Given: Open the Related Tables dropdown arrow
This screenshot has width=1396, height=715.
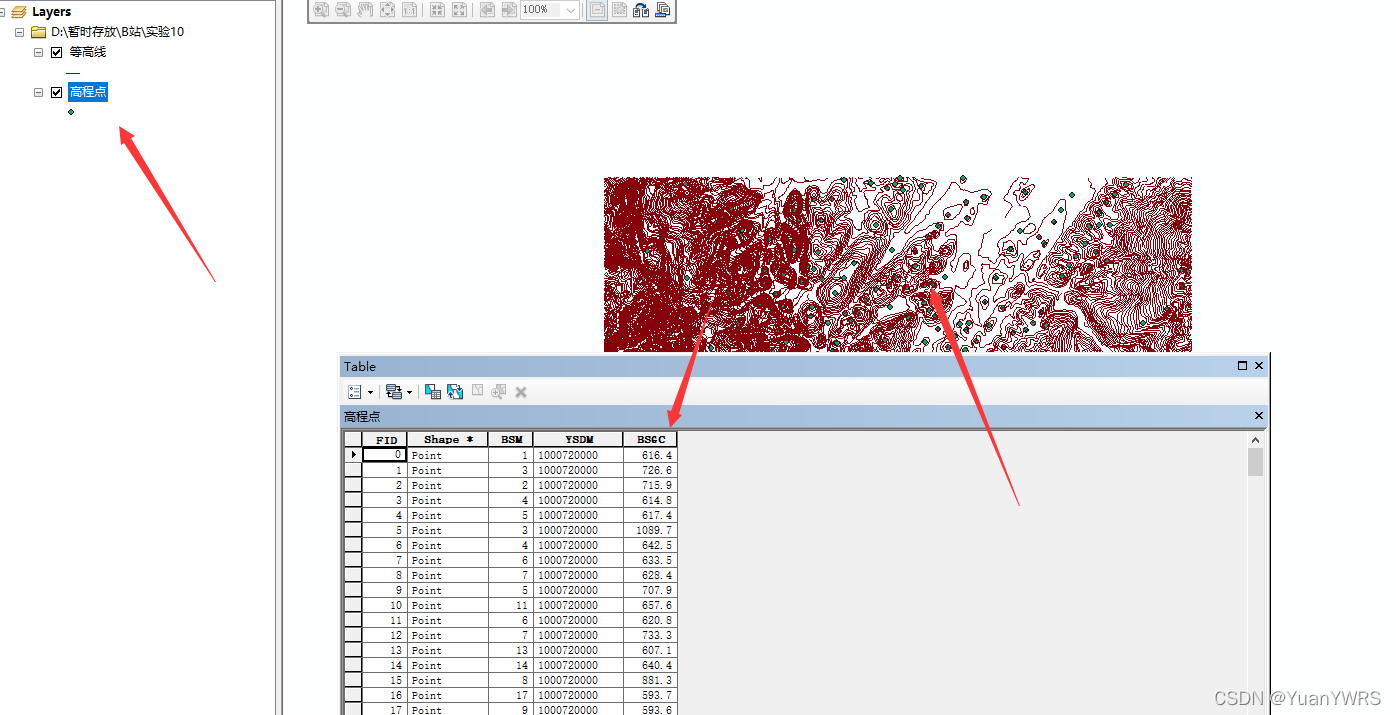Looking at the screenshot, I should [409, 392].
